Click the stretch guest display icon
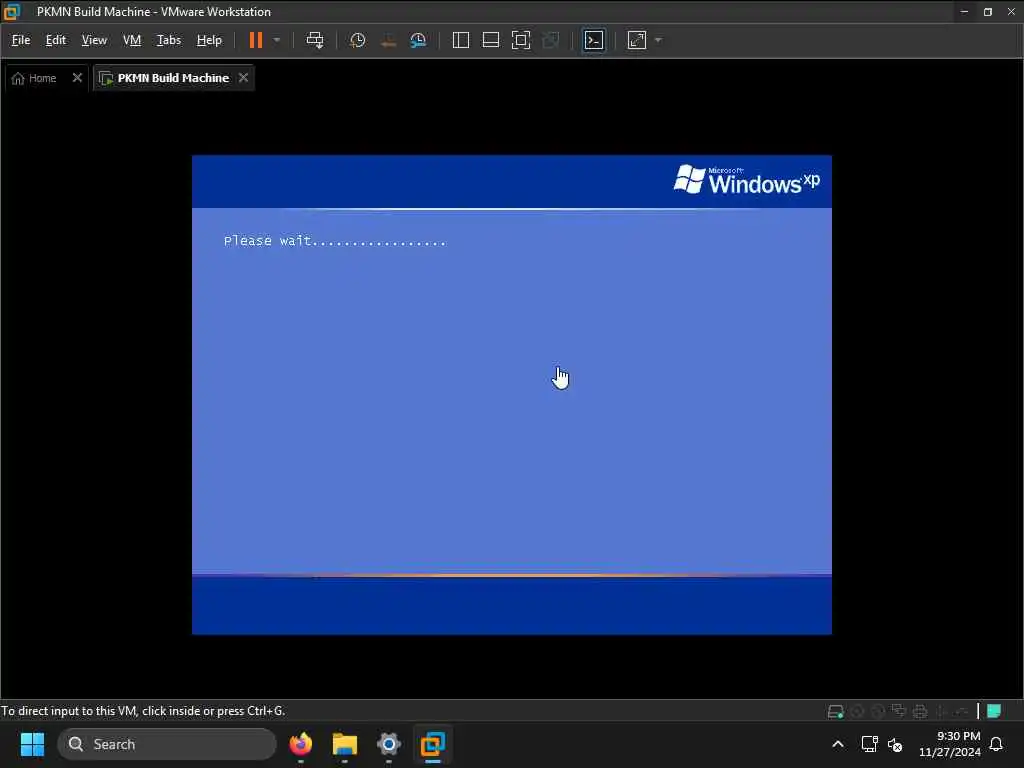Viewport: 1024px width, 768px height. pos(637,40)
